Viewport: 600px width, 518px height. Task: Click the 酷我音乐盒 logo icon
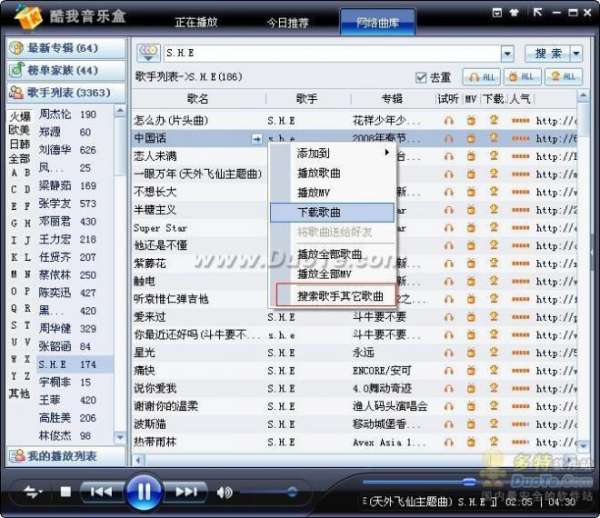pos(29,17)
